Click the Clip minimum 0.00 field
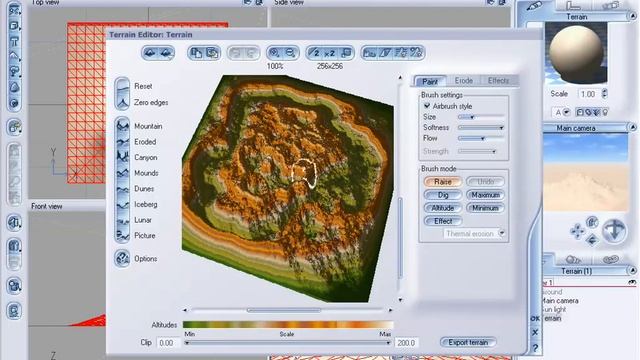 coord(167,343)
